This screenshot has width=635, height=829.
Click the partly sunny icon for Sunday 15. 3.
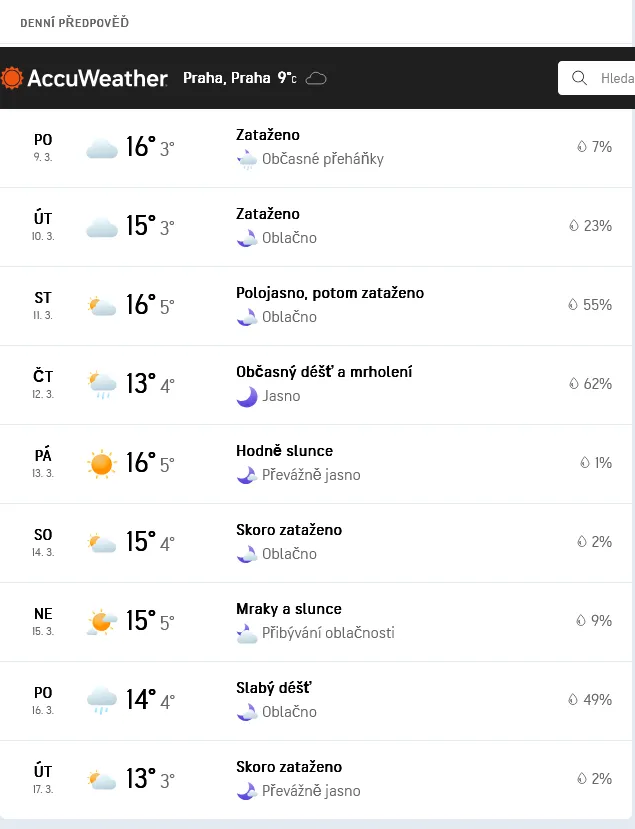[101, 622]
